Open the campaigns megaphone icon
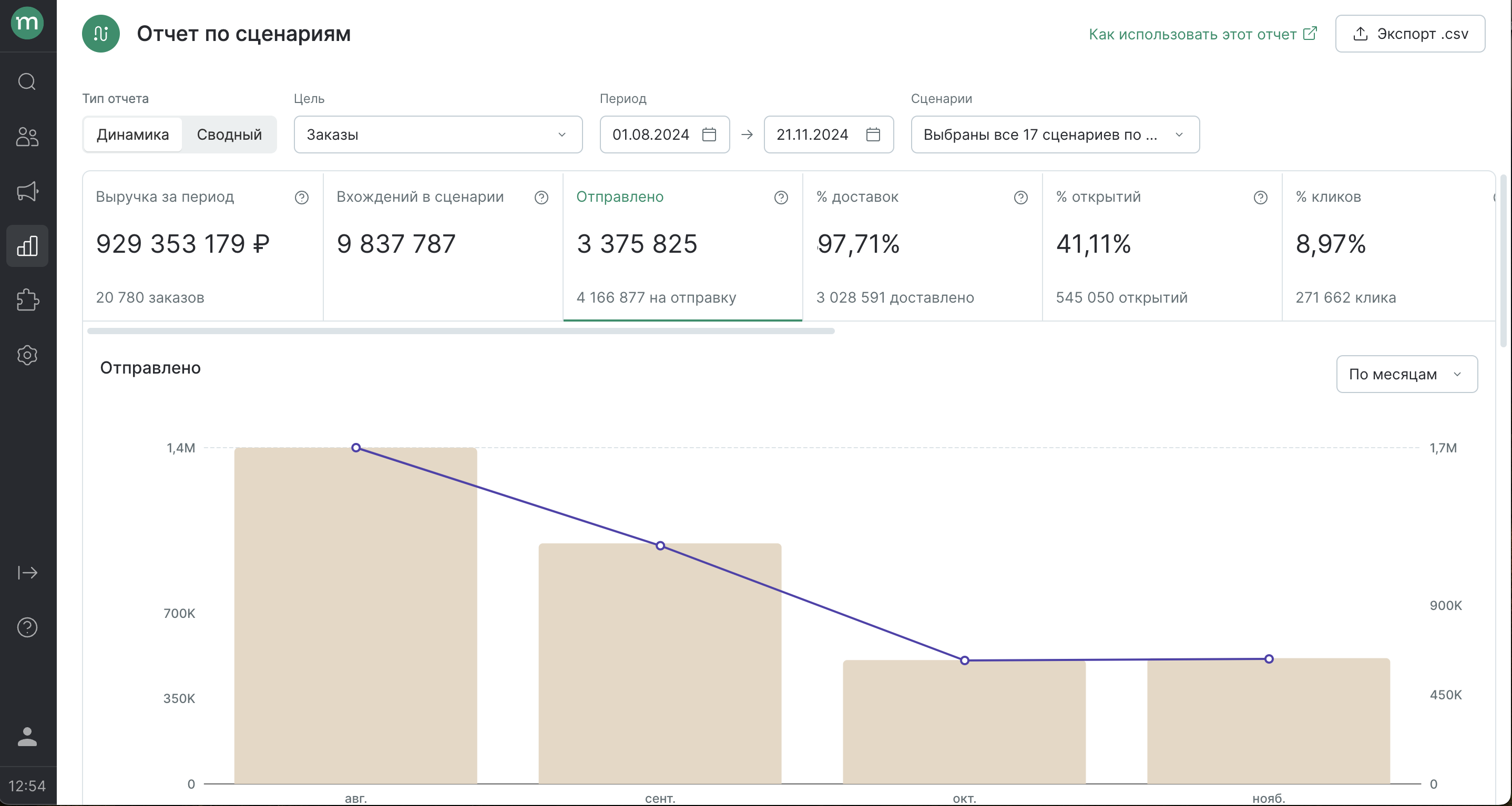1512x806 pixels. tap(27, 191)
